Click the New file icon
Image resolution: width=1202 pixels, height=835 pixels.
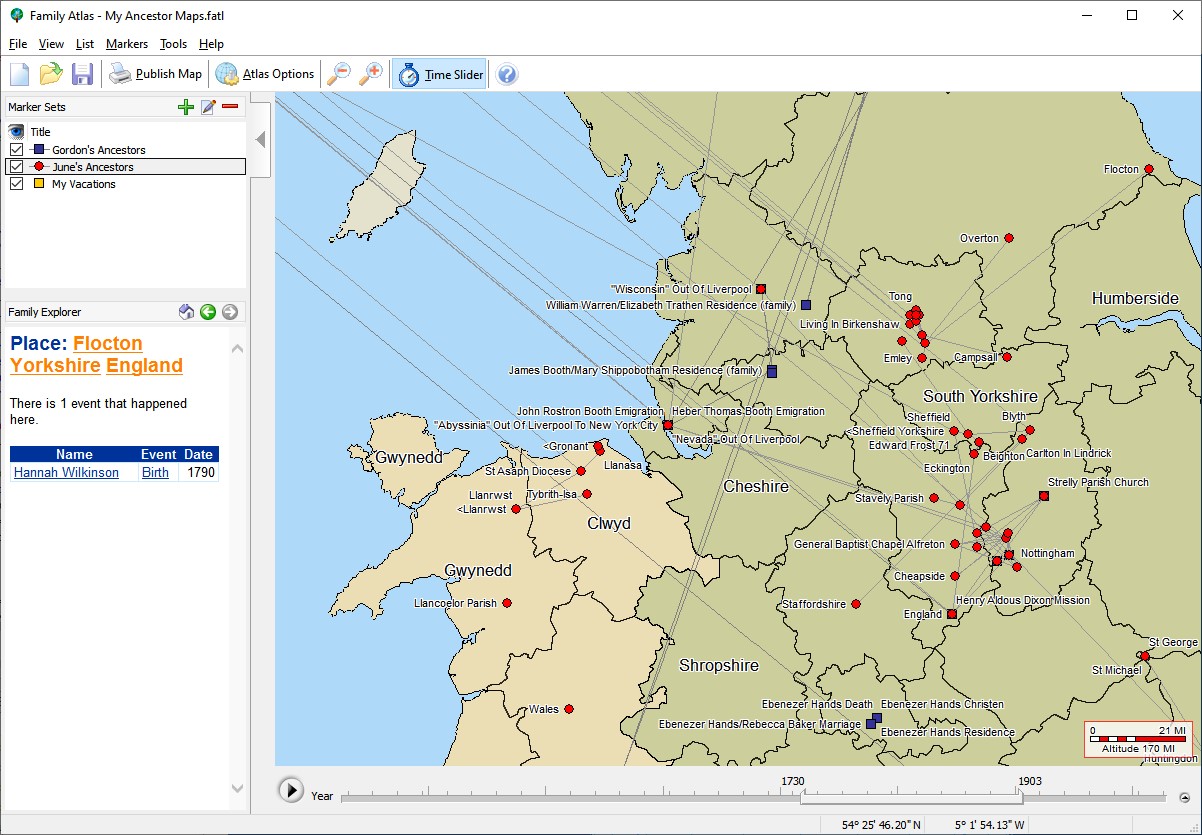coord(20,74)
